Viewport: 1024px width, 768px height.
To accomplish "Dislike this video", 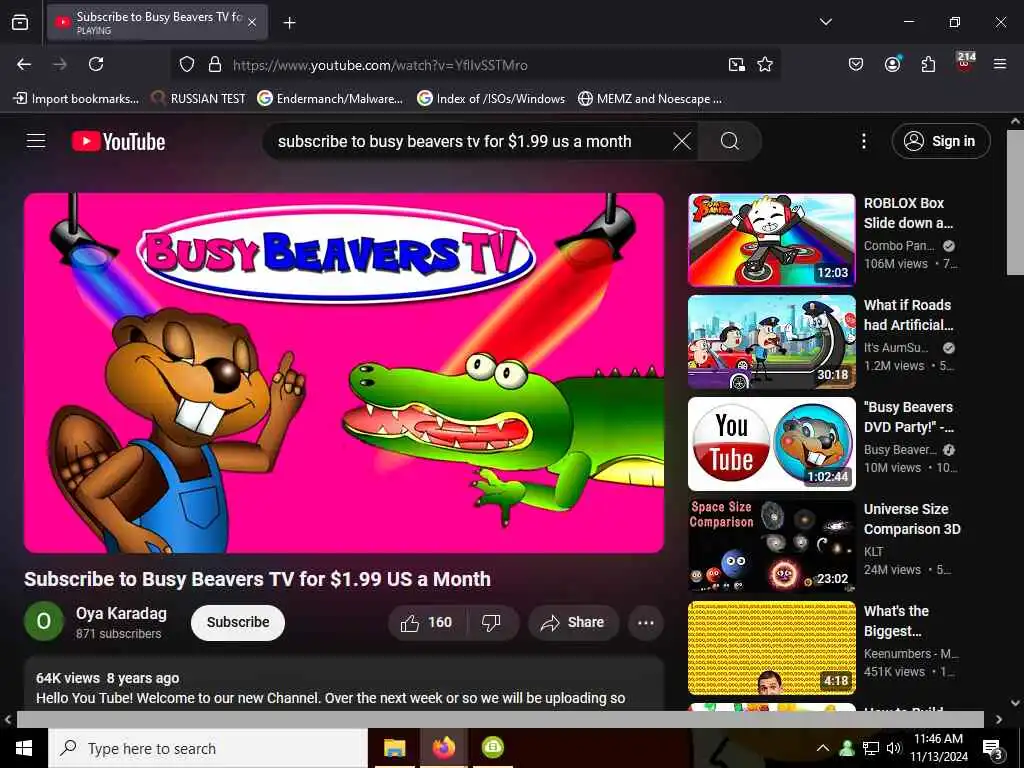I will [x=492, y=622].
